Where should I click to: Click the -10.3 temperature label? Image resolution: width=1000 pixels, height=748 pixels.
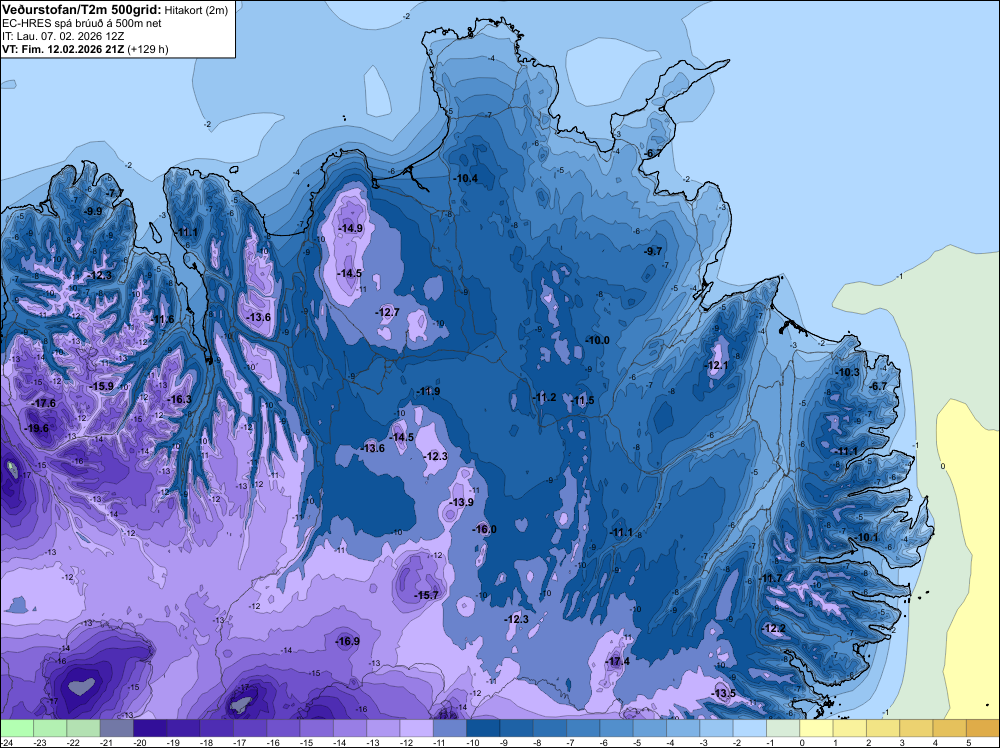(848, 372)
